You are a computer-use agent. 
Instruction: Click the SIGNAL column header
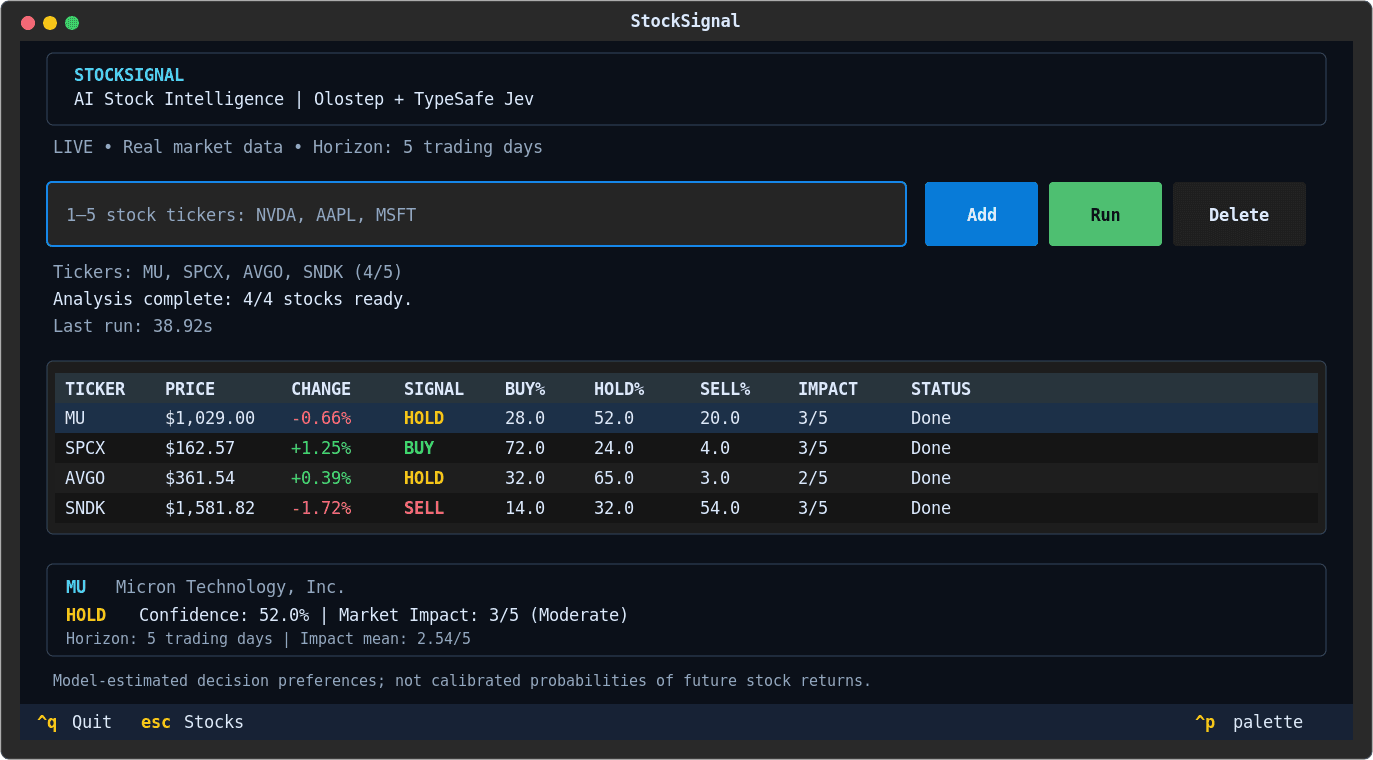pos(434,389)
